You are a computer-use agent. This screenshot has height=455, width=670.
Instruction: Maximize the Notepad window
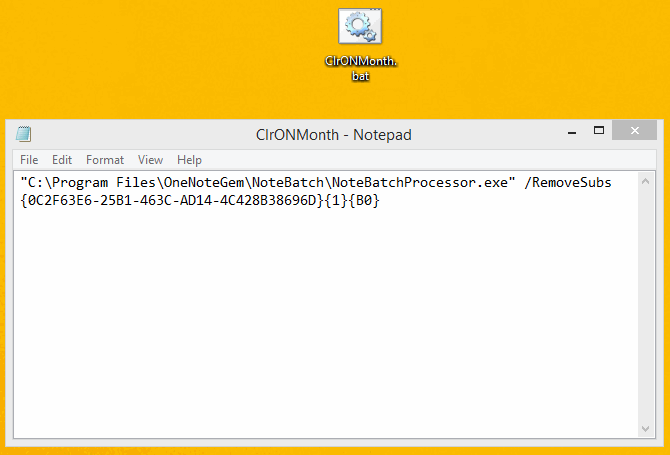coord(599,130)
